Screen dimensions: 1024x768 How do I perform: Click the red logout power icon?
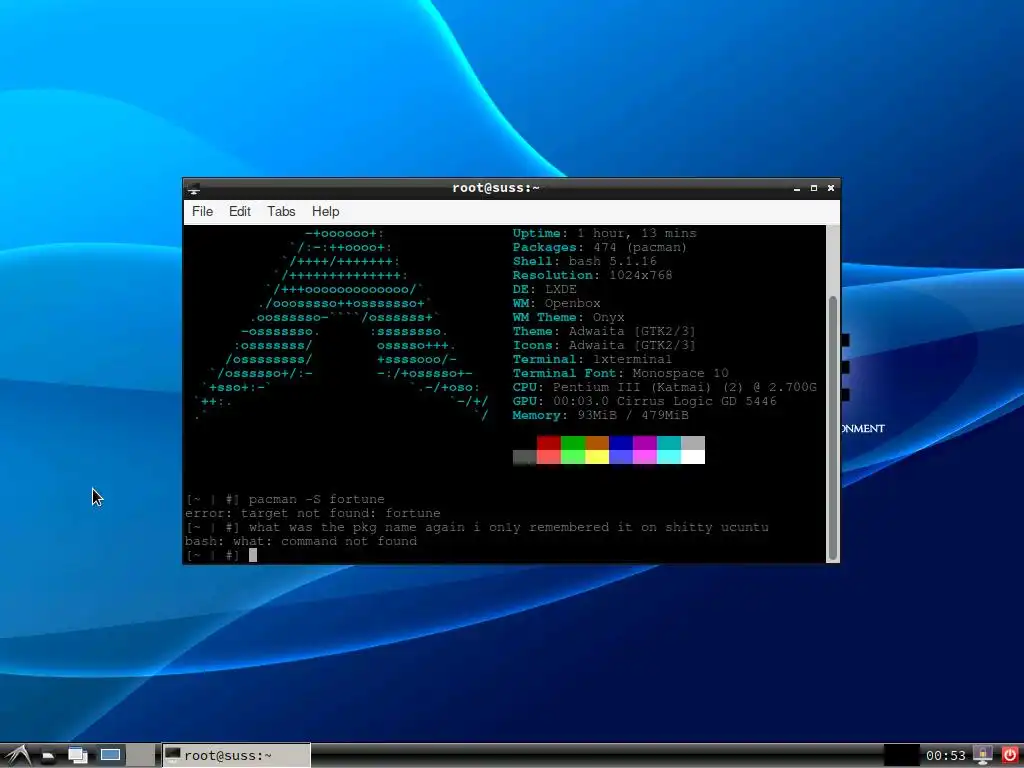pos(1010,756)
